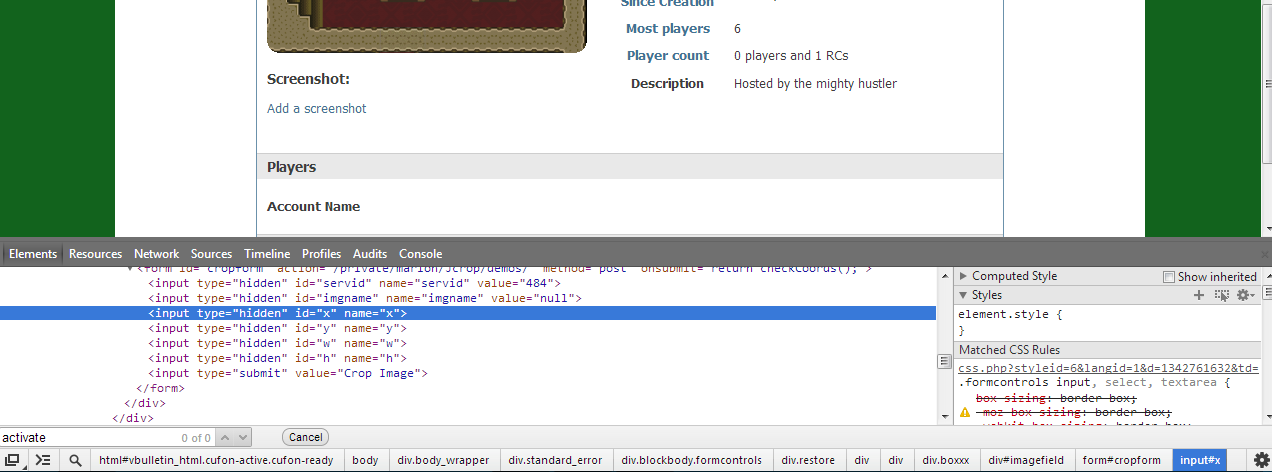Open the Sources tab

pyautogui.click(x=211, y=254)
